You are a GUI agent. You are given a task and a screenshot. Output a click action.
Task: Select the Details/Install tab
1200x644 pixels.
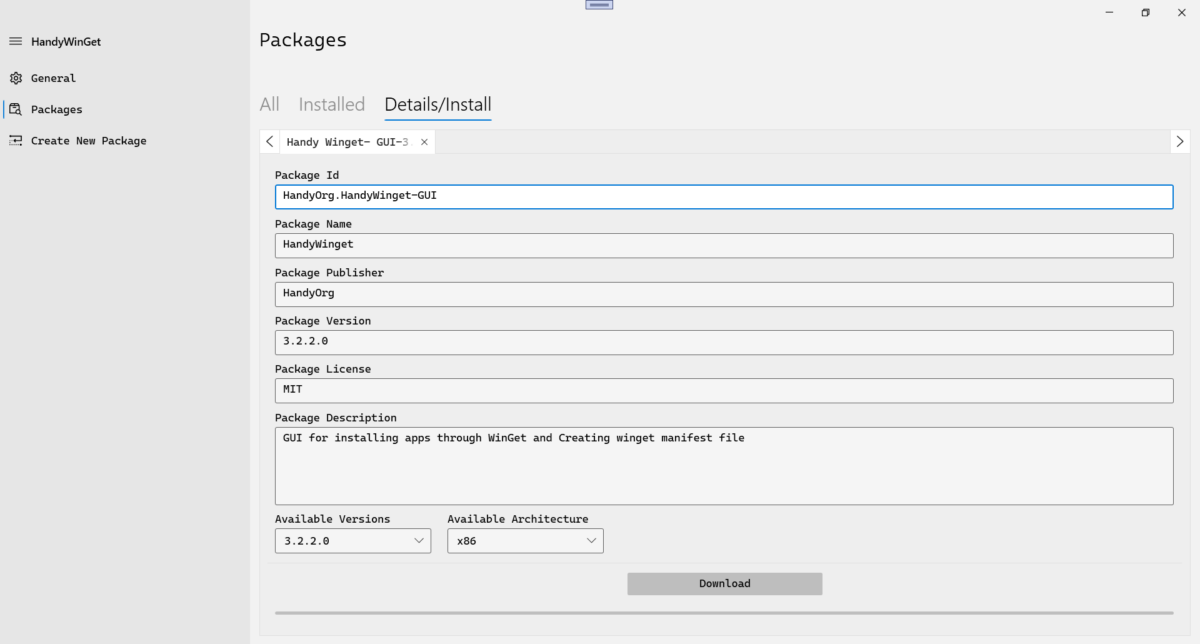coord(438,104)
